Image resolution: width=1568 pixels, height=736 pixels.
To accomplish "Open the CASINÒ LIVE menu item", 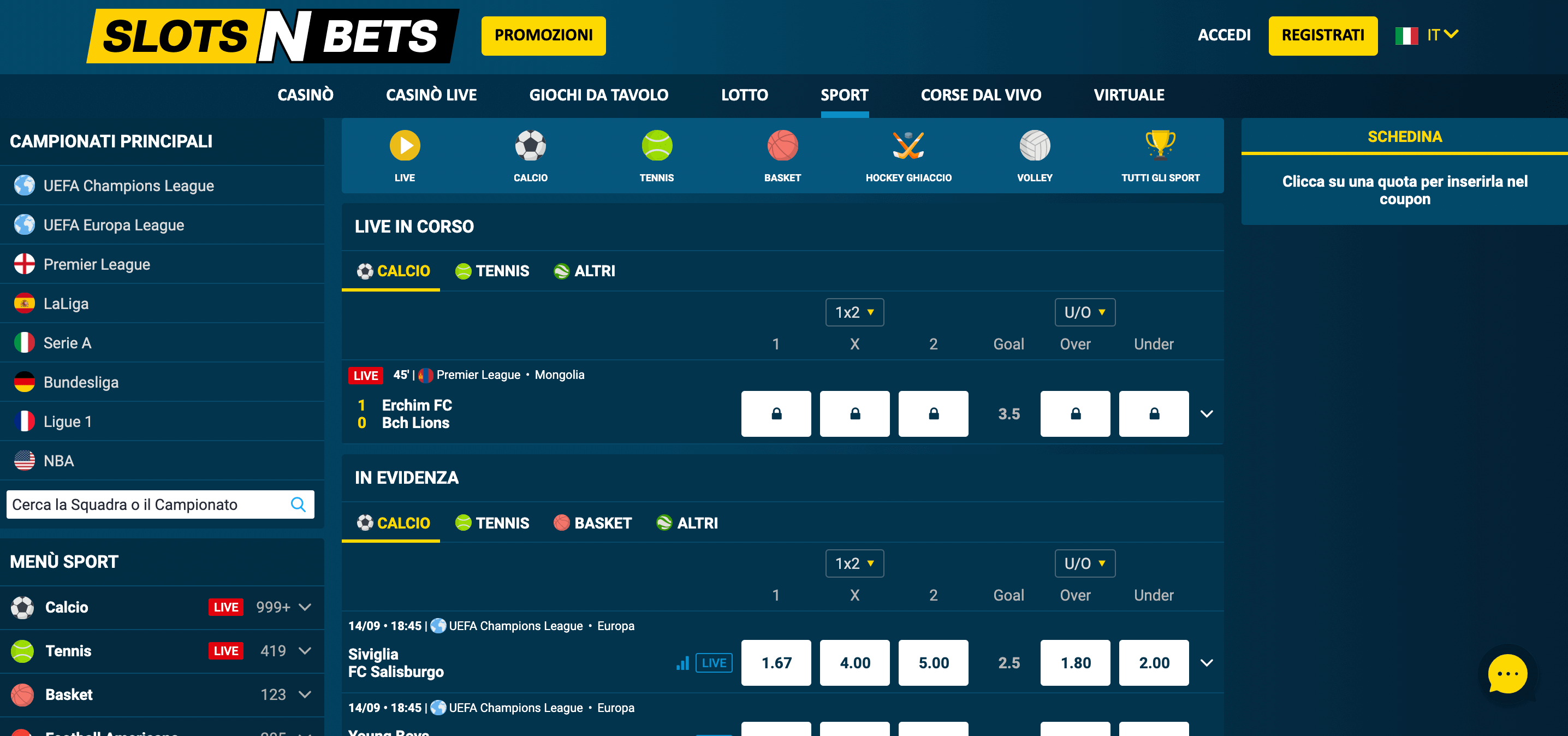I will [x=431, y=94].
